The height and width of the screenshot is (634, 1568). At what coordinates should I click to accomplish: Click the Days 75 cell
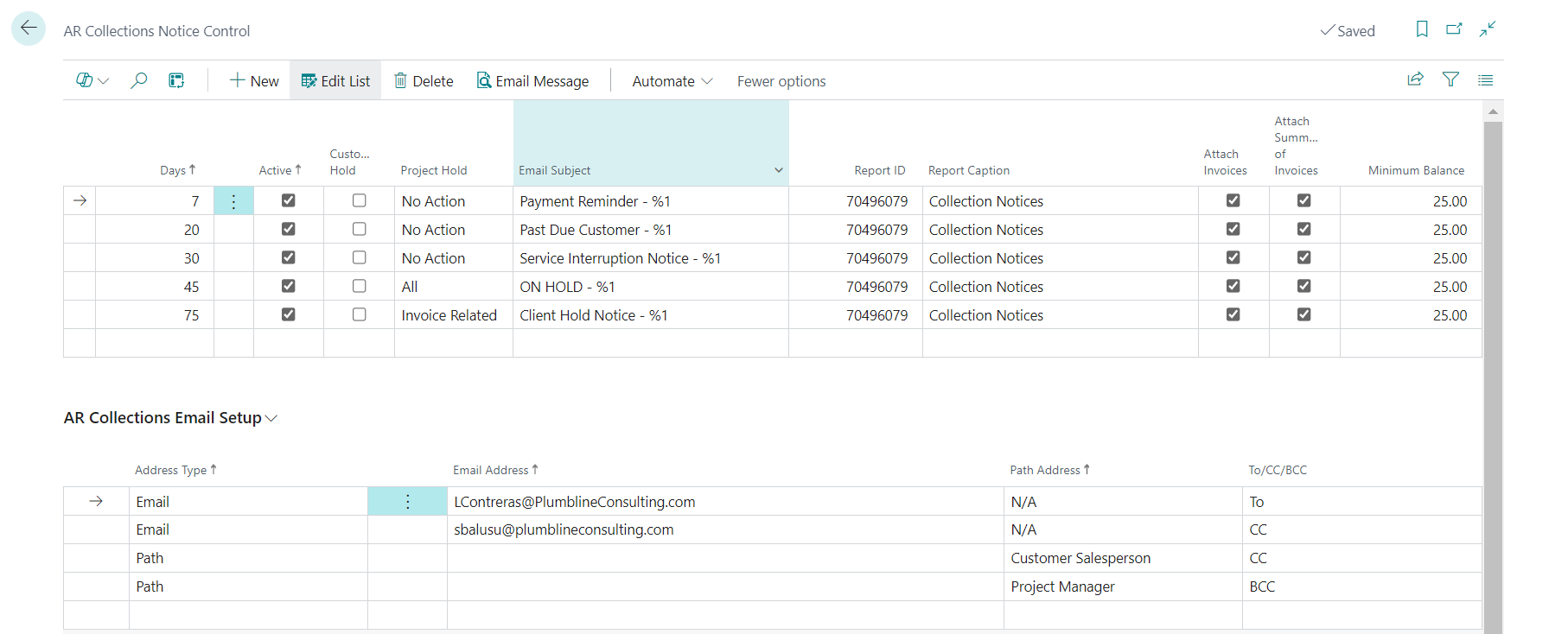pyautogui.click(x=155, y=315)
